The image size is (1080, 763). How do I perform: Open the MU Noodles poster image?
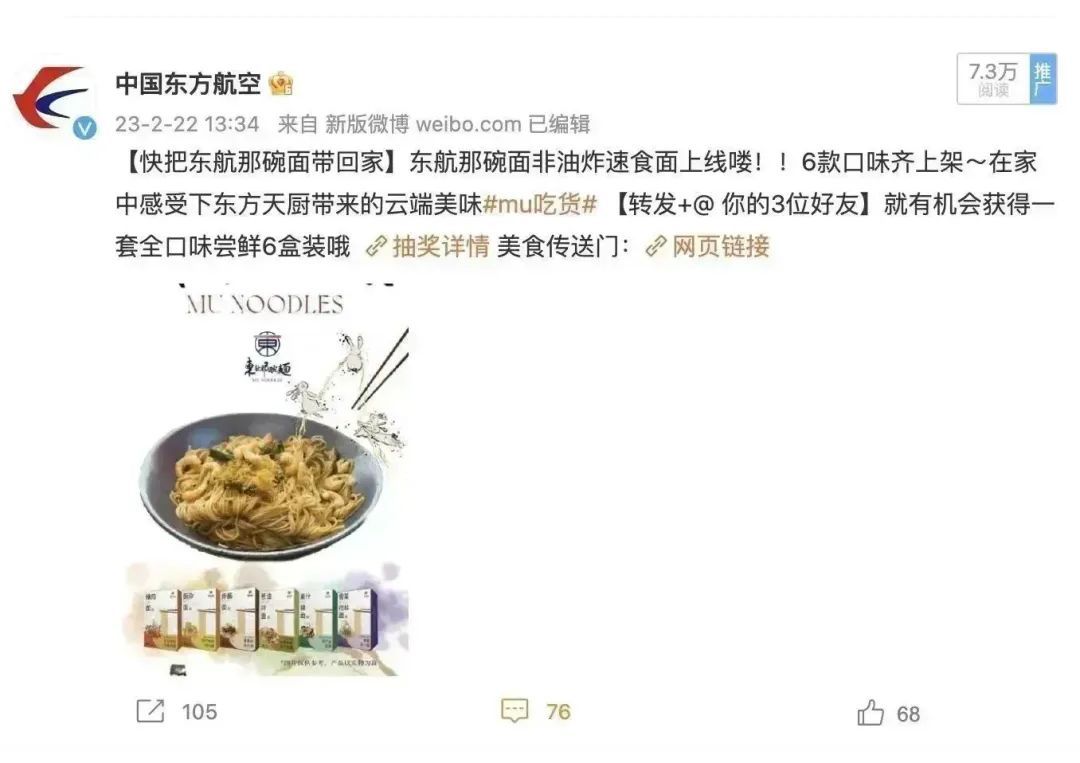click(x=266, y=479)
